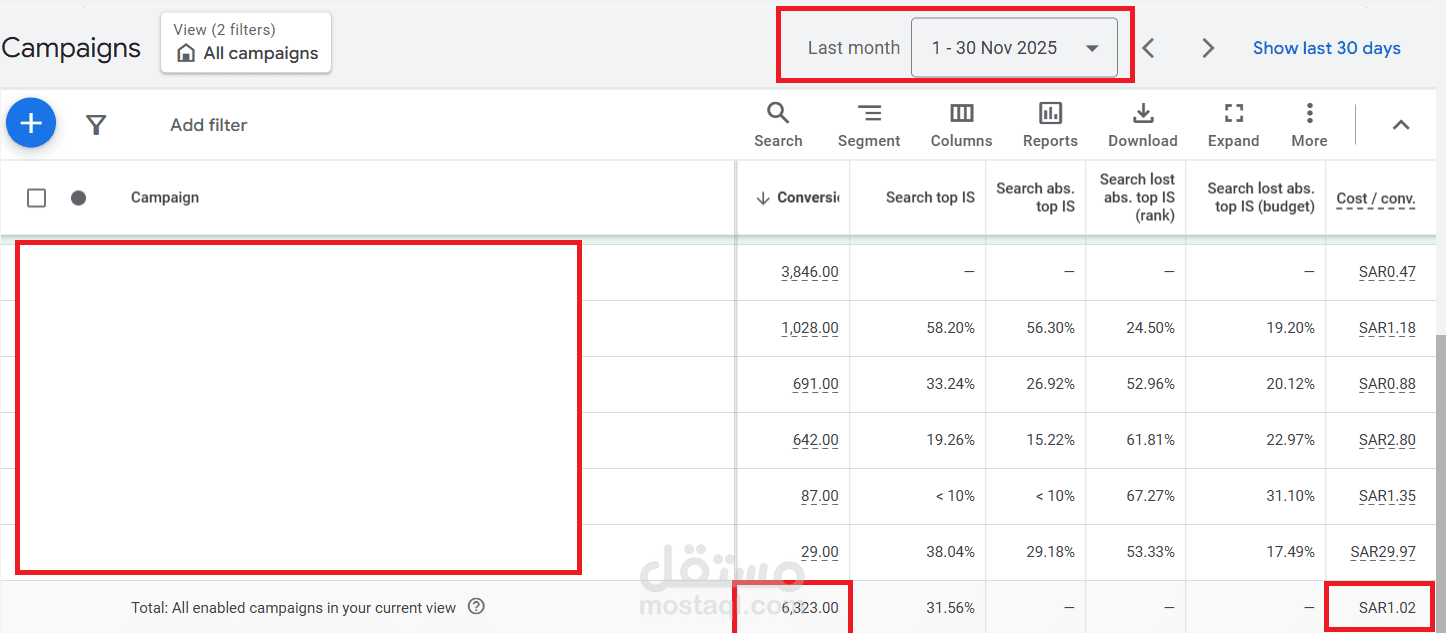Click the status dot column header
The image size is (1446, 633).
78,198
